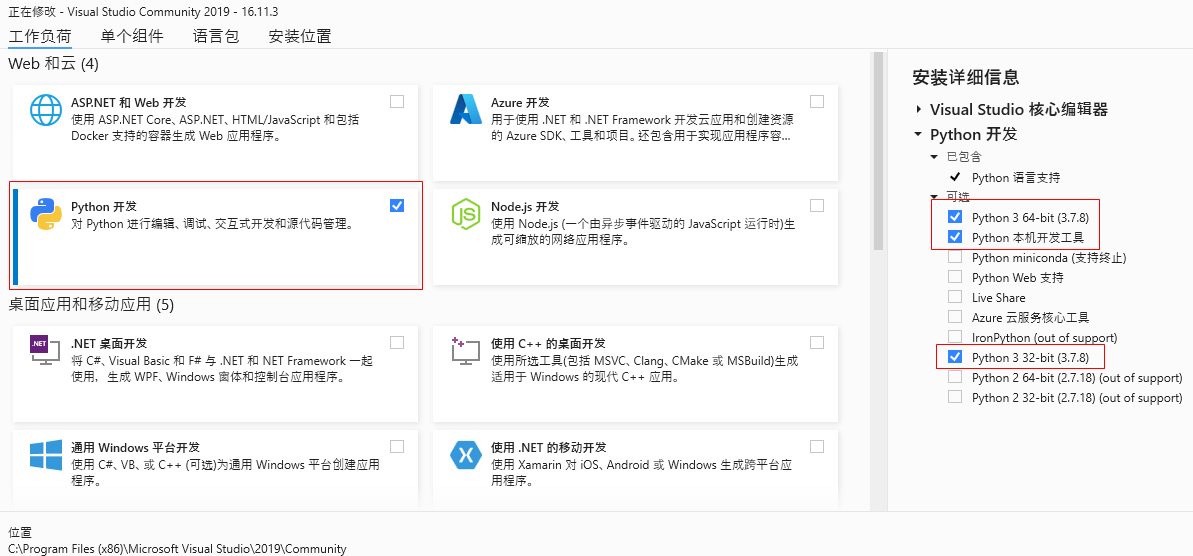Screen dimensions: 1193x556
Task: Uncheck the Python 开发 workload checkbox
Action: 396,205
